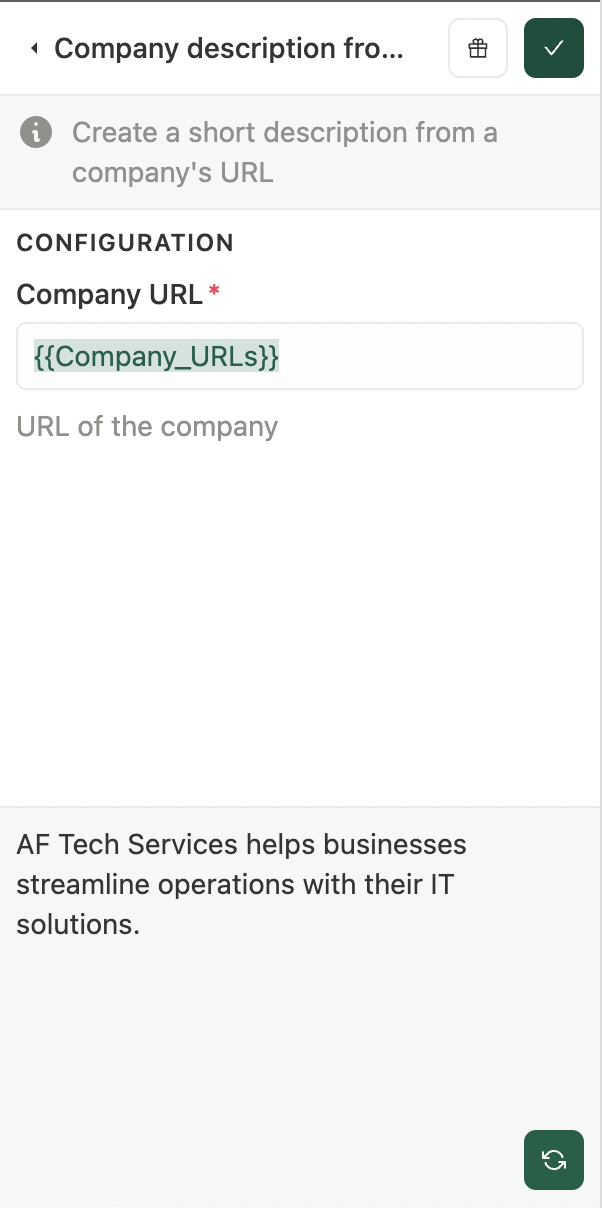
Task: Click the "URL of the company" helper text
Action: [x=147, y=427]
